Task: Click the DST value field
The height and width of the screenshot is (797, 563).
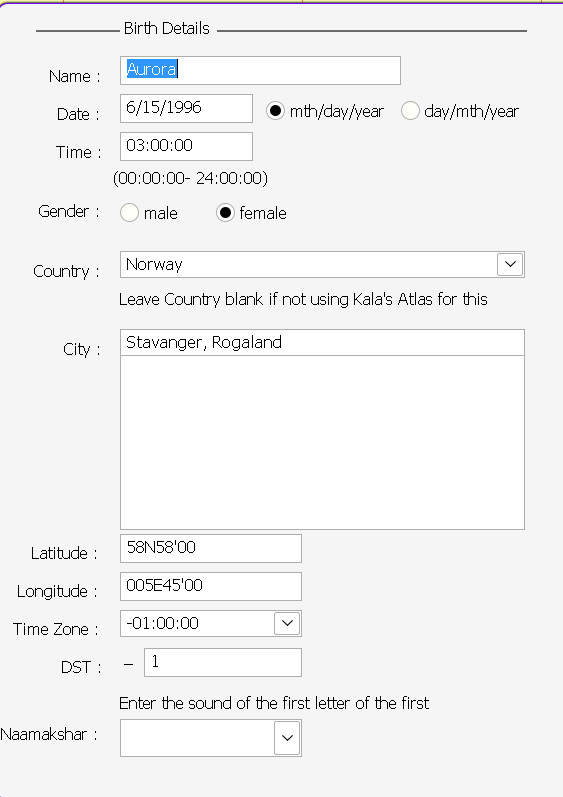Action: coord(223,662)
